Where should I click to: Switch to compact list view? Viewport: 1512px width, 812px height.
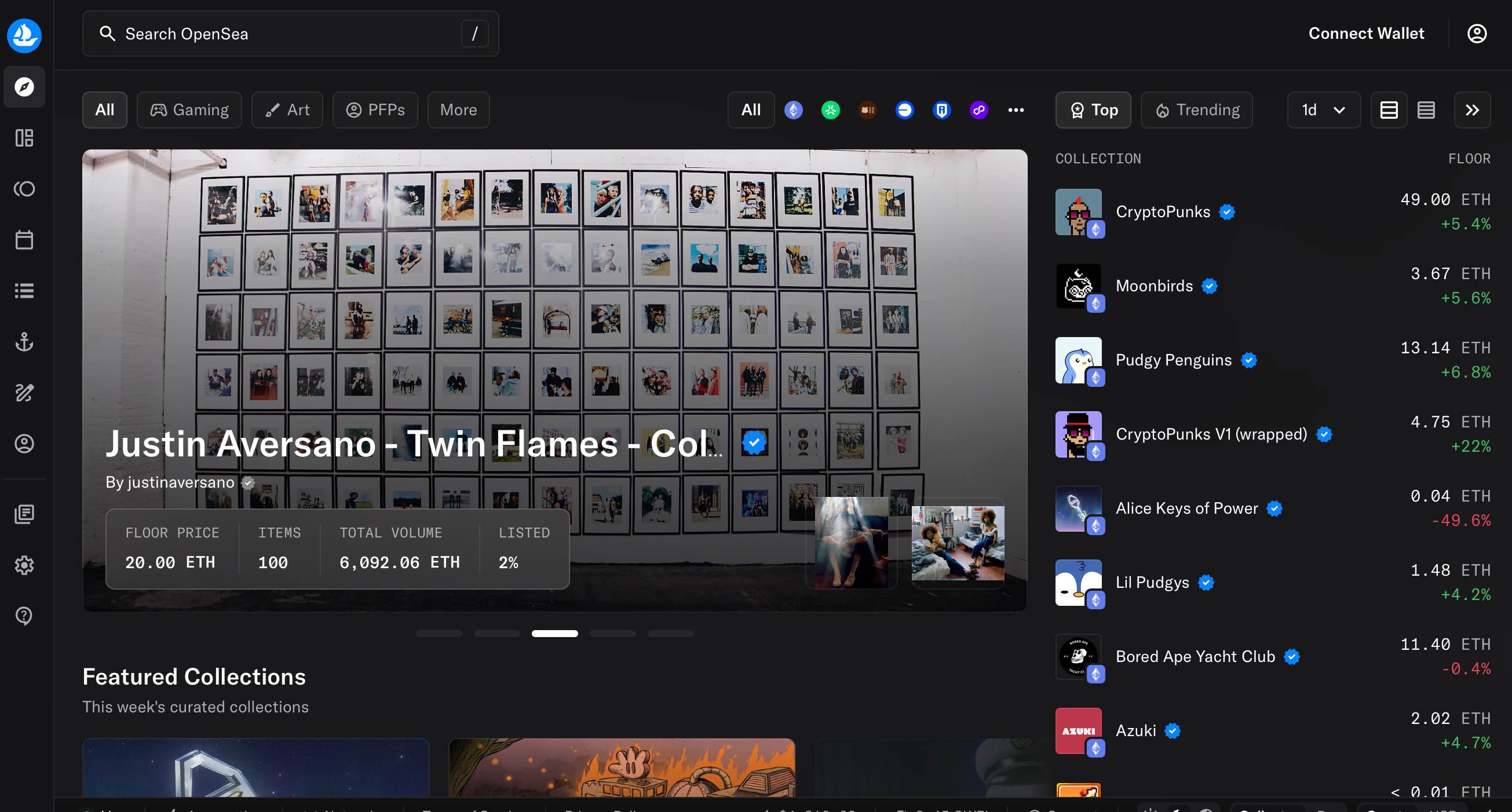(x=1426, y=110)
